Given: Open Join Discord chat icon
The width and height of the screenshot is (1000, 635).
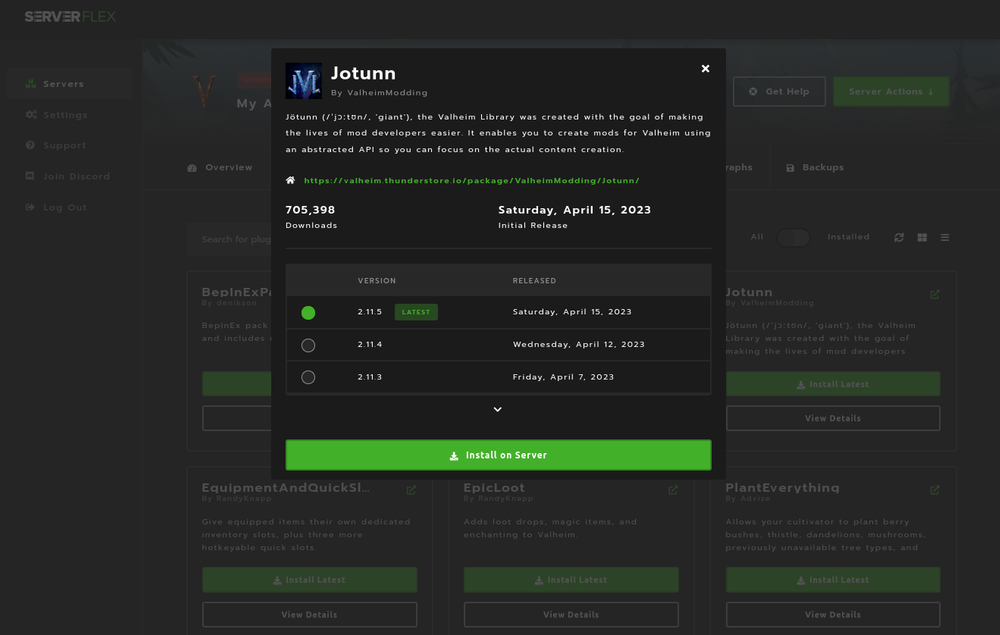Looking at the screenshot, I should click(31, 176).
